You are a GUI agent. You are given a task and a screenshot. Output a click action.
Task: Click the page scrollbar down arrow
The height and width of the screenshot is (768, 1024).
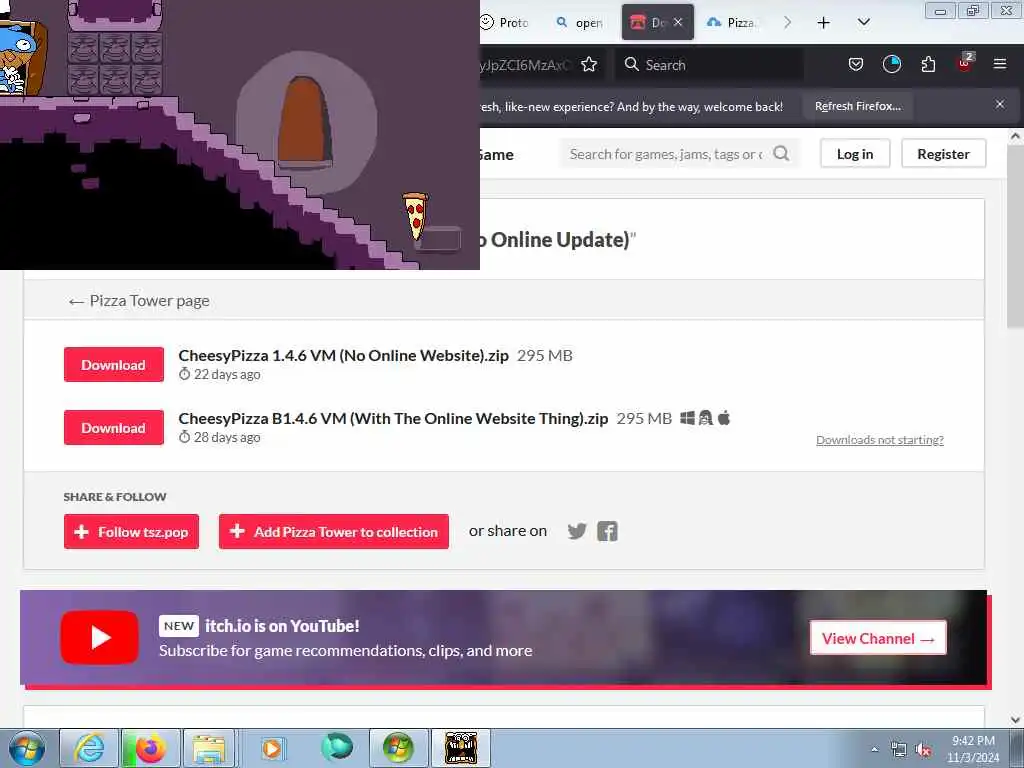pos(1015,720)
